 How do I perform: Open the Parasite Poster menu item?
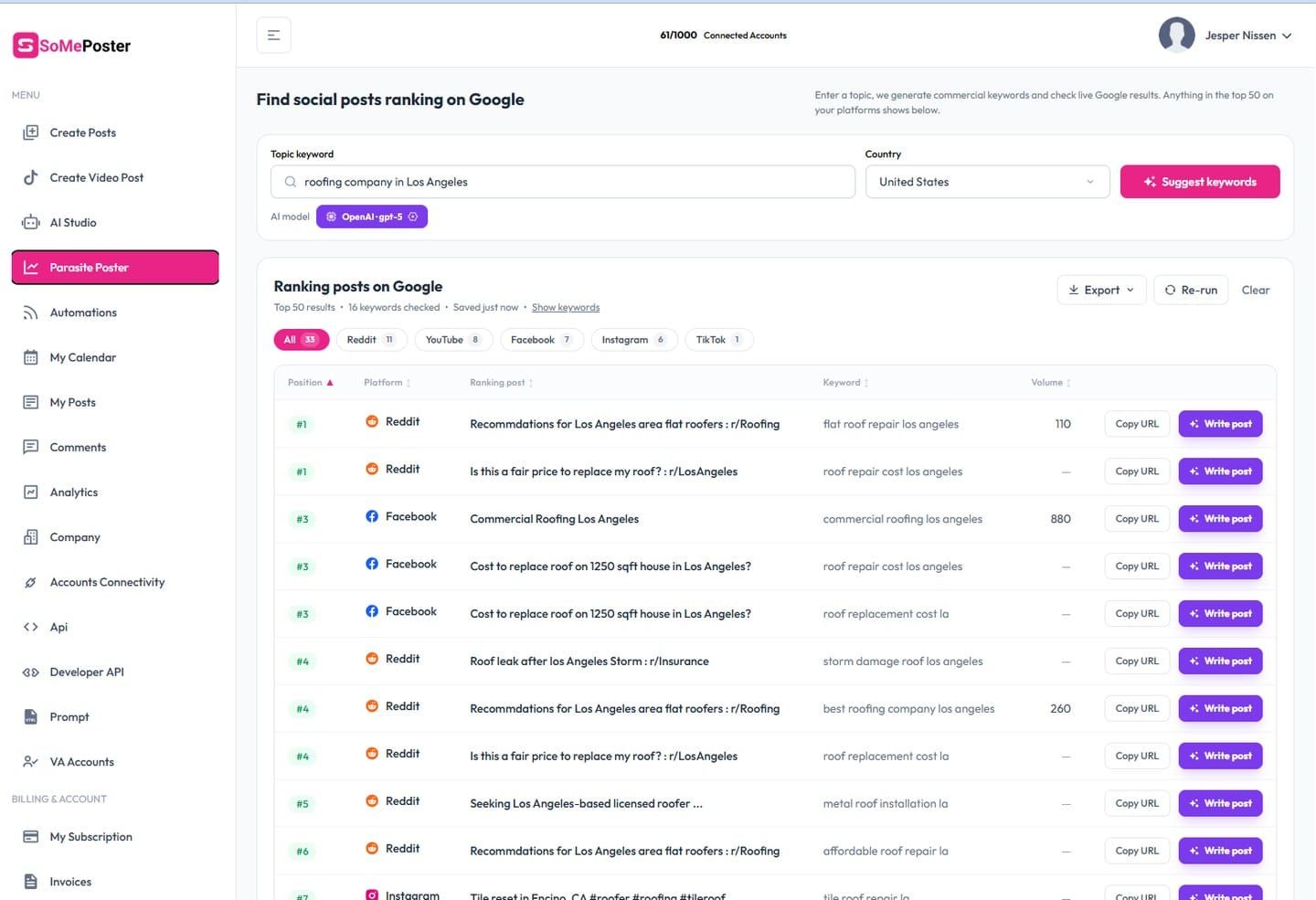tap(115, 268)
